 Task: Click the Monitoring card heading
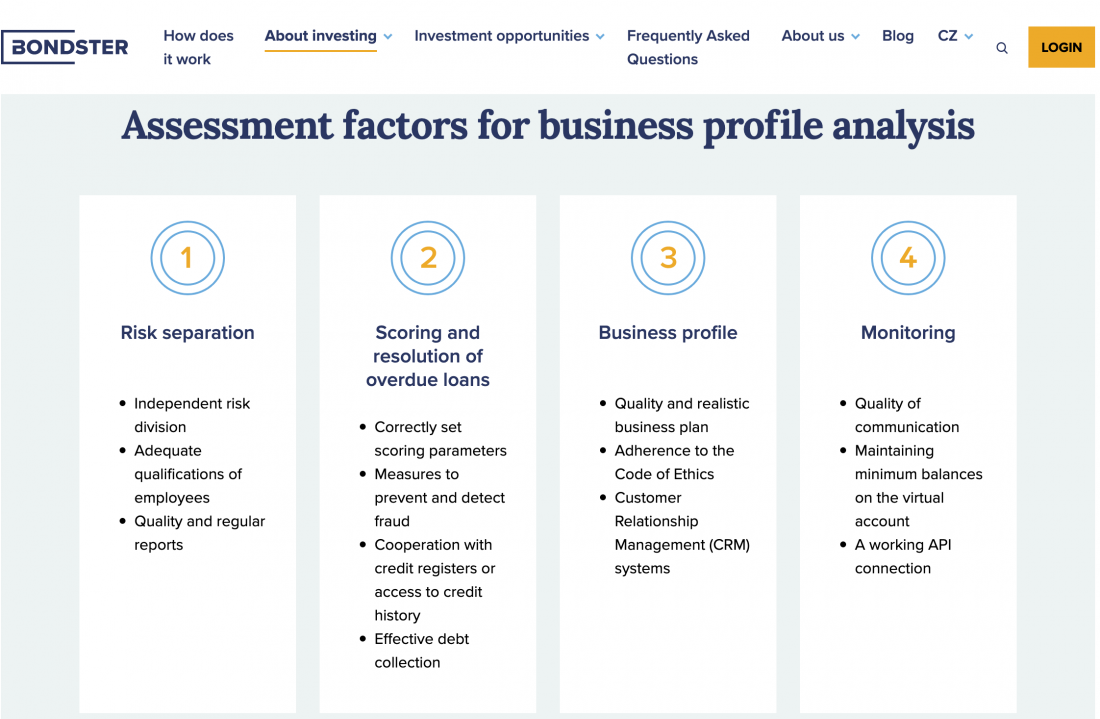point(908,332)
